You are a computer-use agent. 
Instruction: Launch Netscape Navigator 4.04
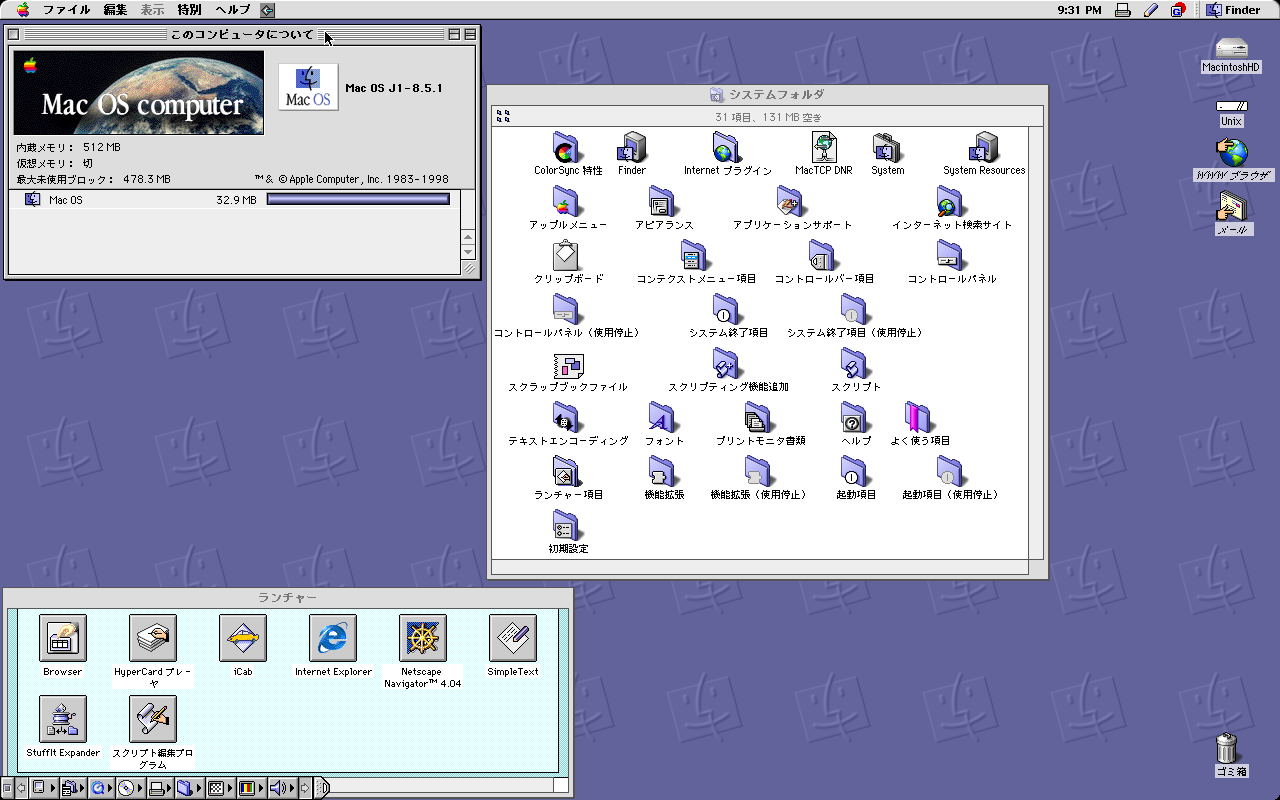tap(423, 638)
